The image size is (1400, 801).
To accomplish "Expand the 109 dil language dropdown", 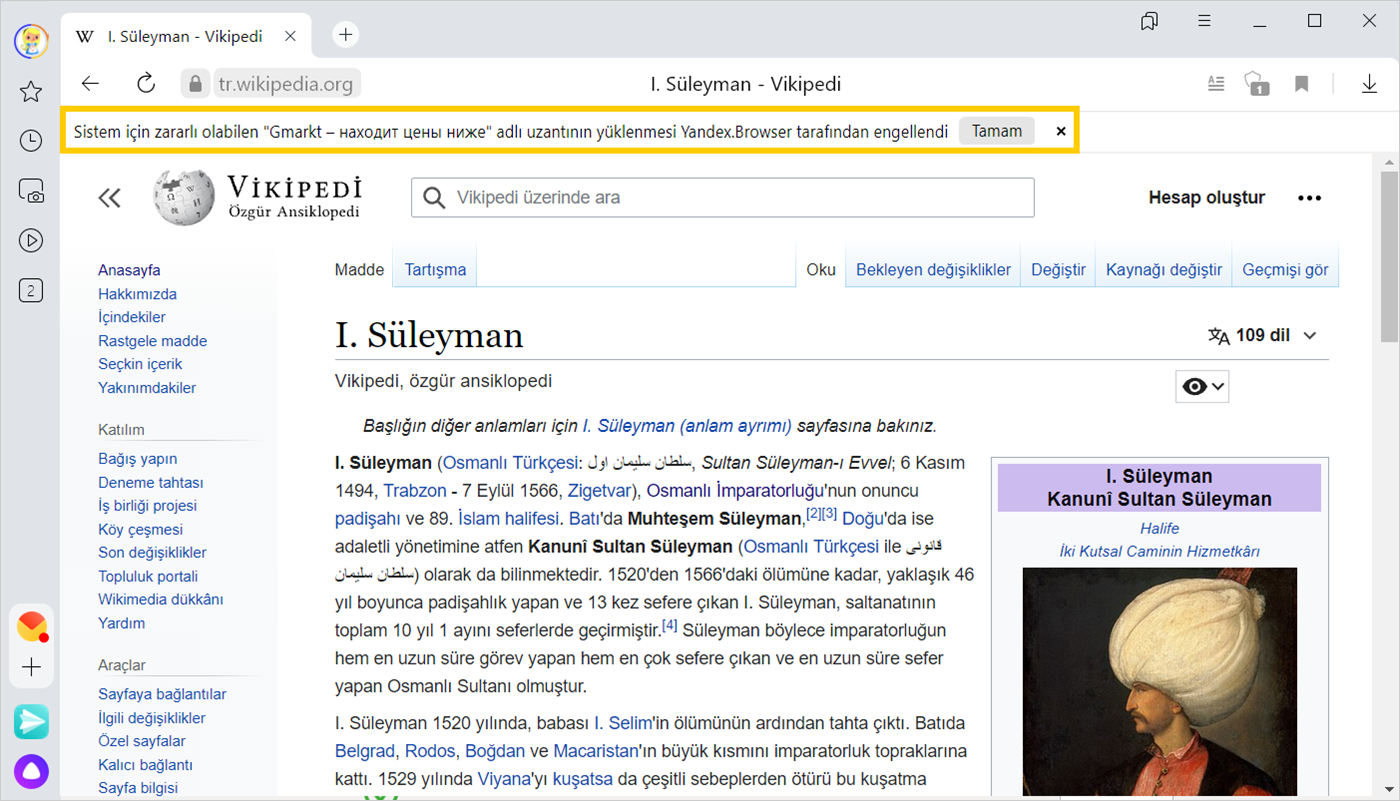I will tap(1262, 336).
